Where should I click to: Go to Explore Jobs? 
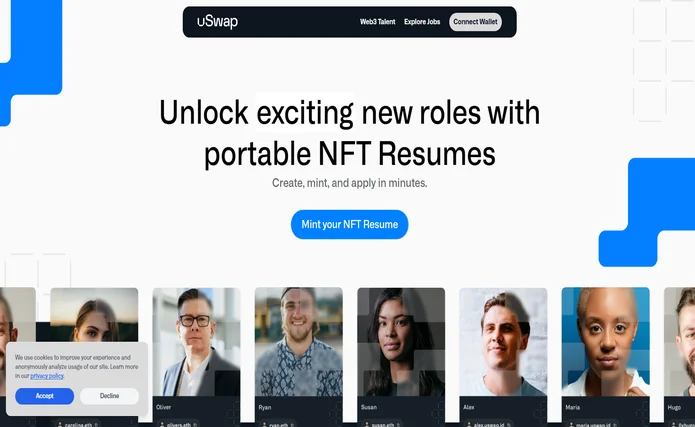click(x=422, y=22)
